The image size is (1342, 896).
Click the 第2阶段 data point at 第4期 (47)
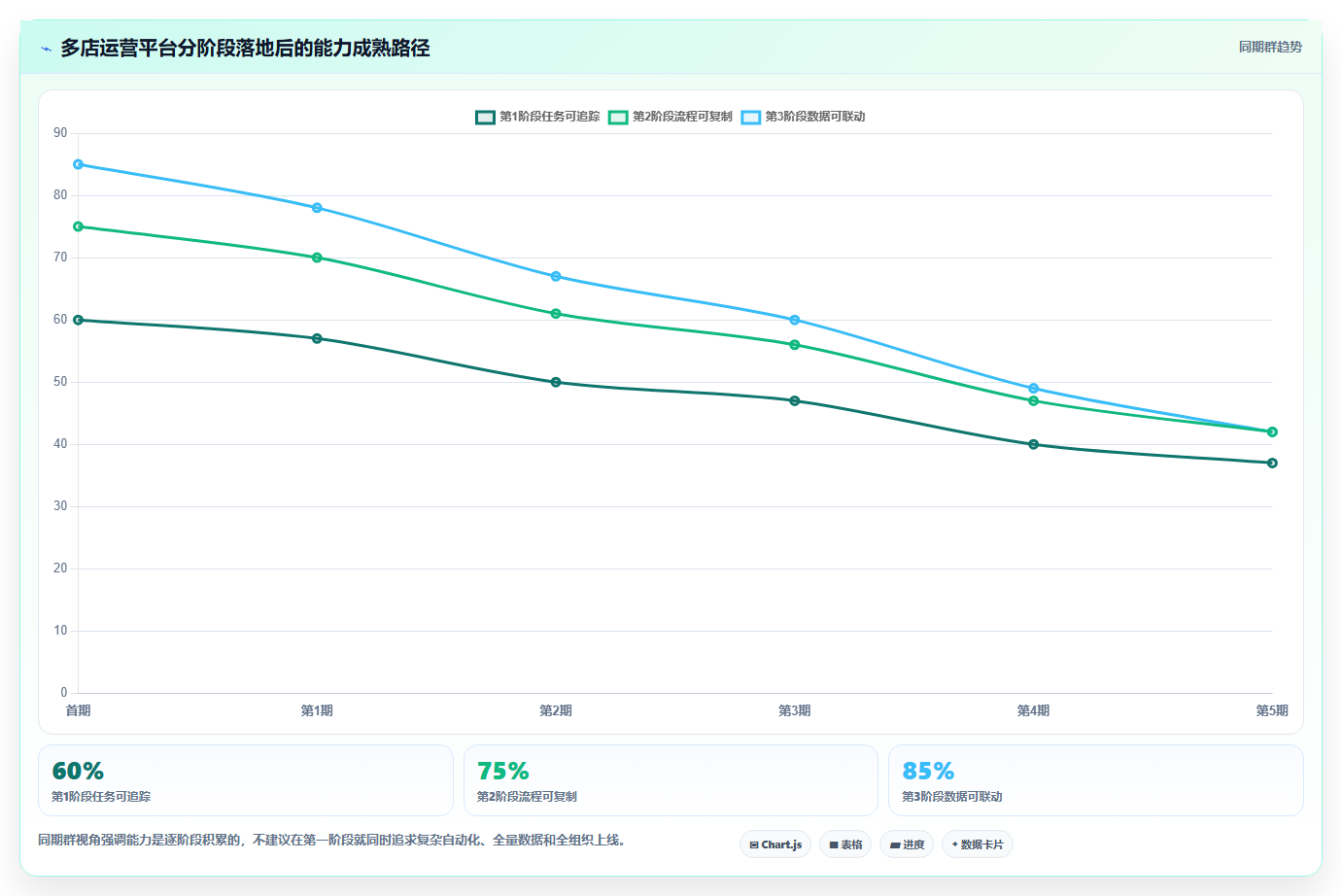1033,400
